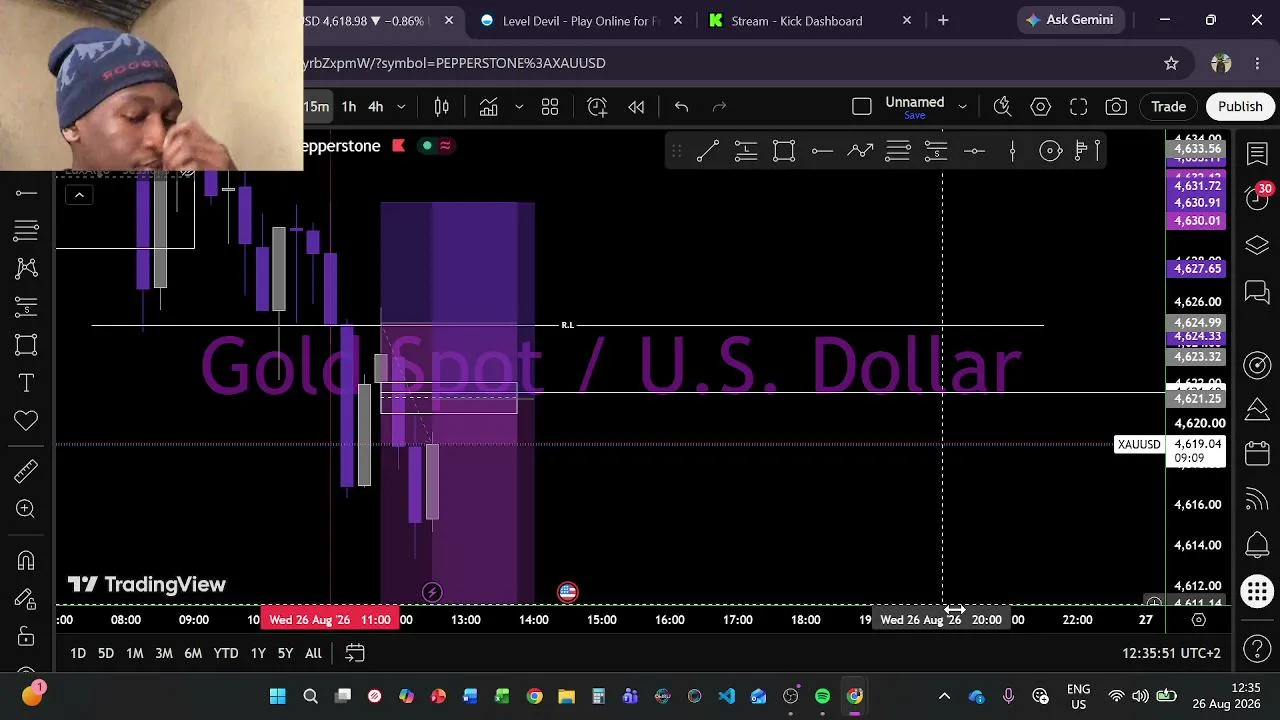Image resolution: width=1280 pixels, height=720 pixels.
Task: Open Spotify from the Windows taskbar
Action: pos(822,696)
